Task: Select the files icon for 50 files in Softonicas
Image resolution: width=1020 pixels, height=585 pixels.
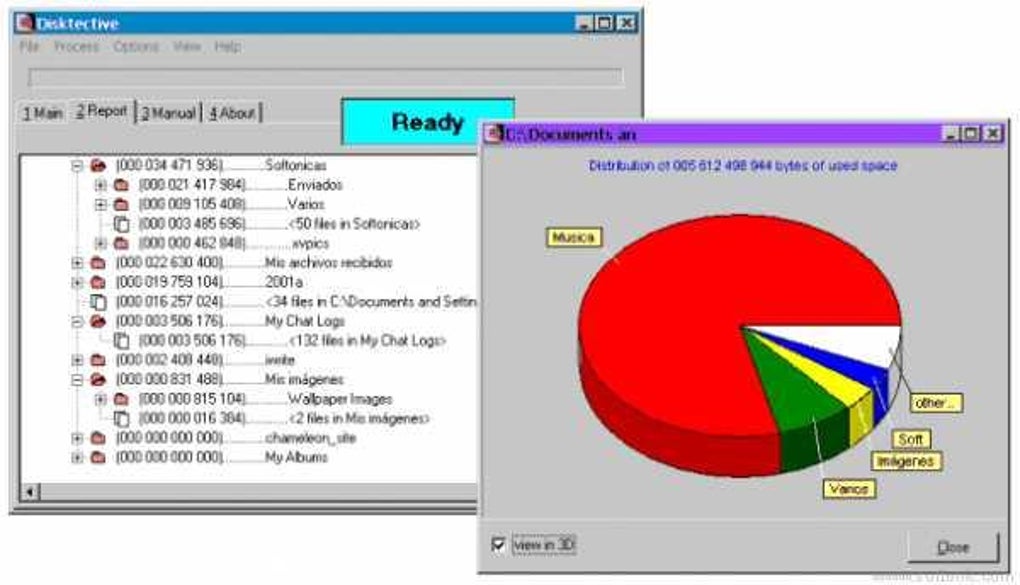Action: click(x=121, y=224)
